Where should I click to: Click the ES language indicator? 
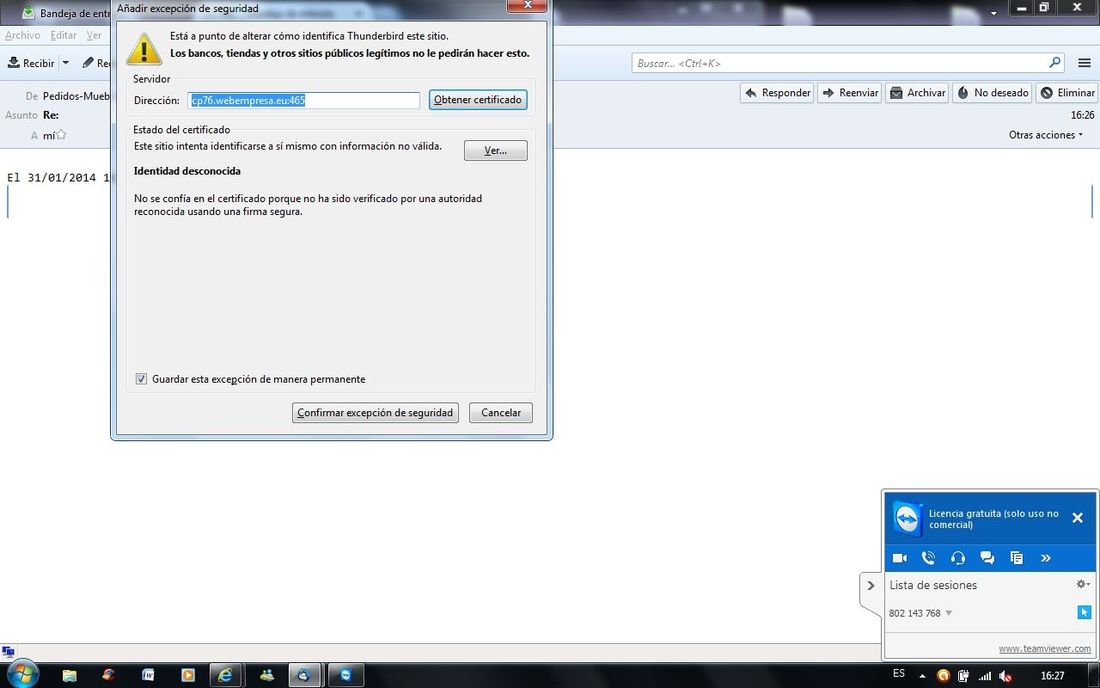click(x=899, y=673)
